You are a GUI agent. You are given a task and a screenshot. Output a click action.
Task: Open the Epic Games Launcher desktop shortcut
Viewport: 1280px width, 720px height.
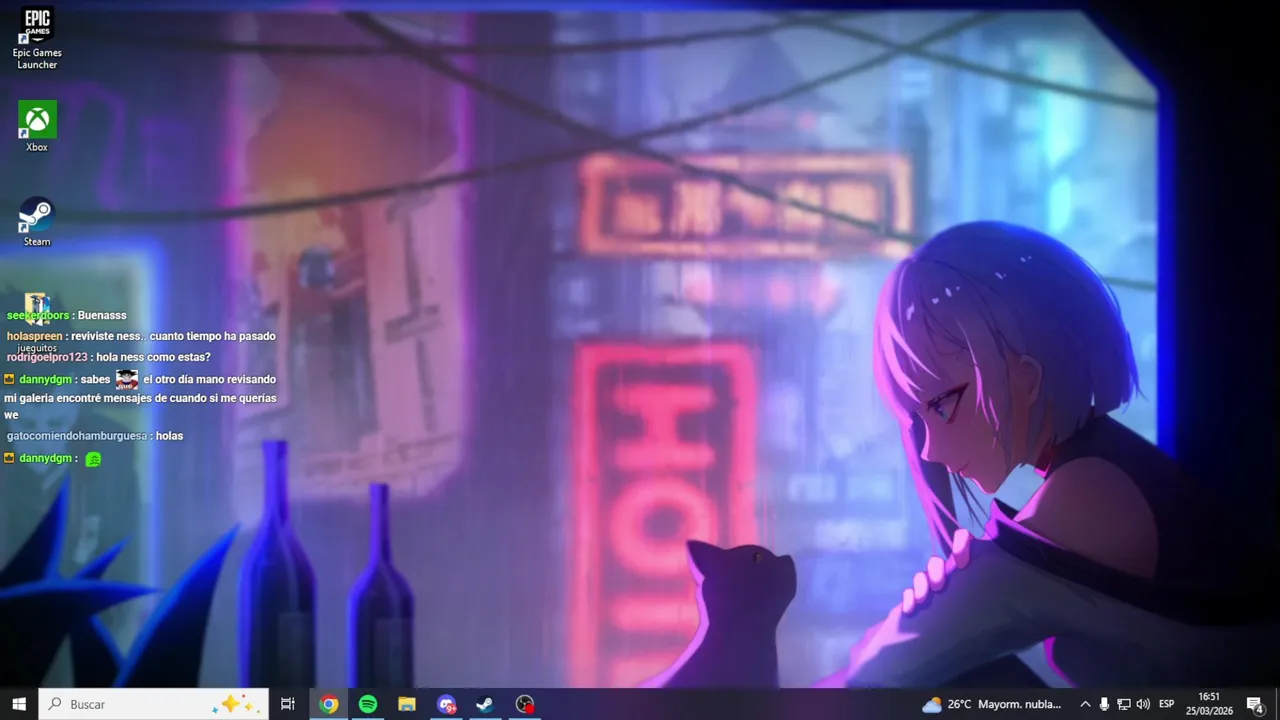37,38
